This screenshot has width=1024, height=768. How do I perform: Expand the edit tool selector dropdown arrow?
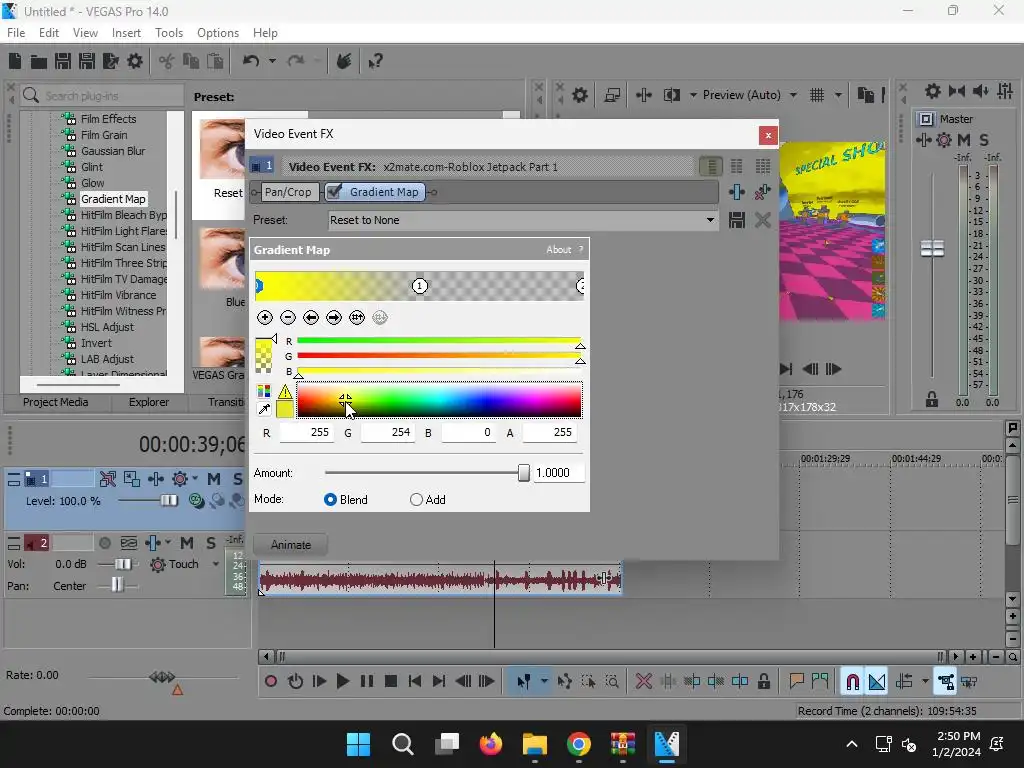[x=543, y=682]
